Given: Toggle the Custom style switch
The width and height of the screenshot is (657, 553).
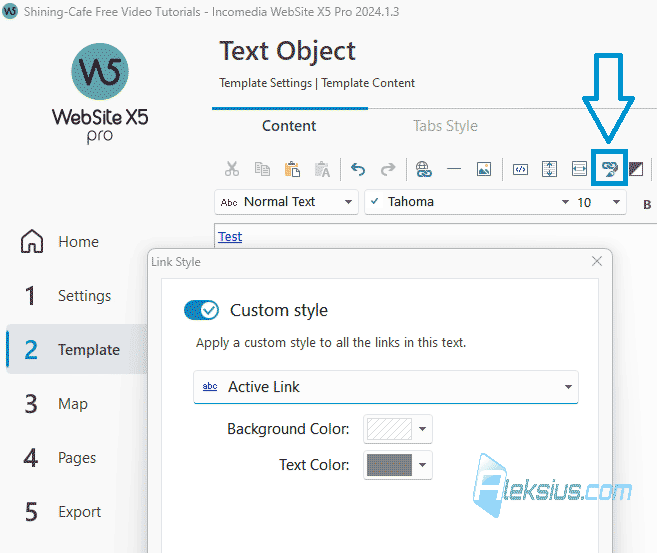Looking at the screenshot, I should (x=202, y=310).
